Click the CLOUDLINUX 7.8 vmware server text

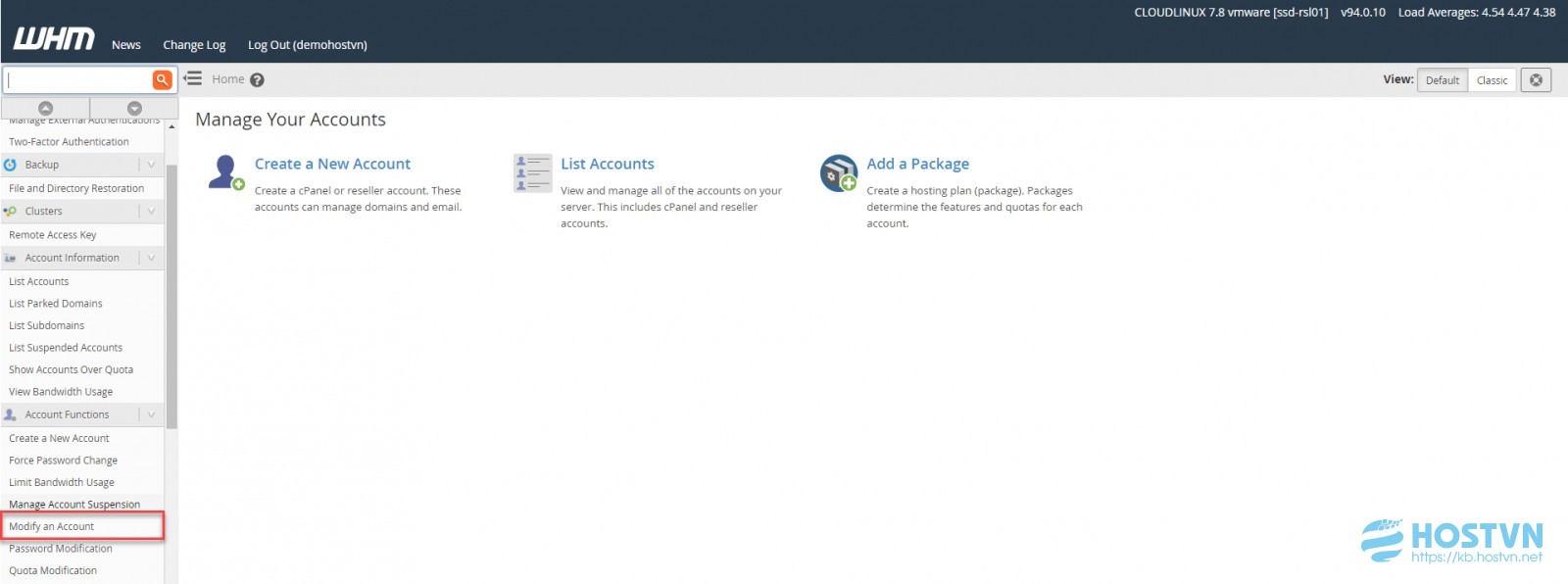[1231, 13]
